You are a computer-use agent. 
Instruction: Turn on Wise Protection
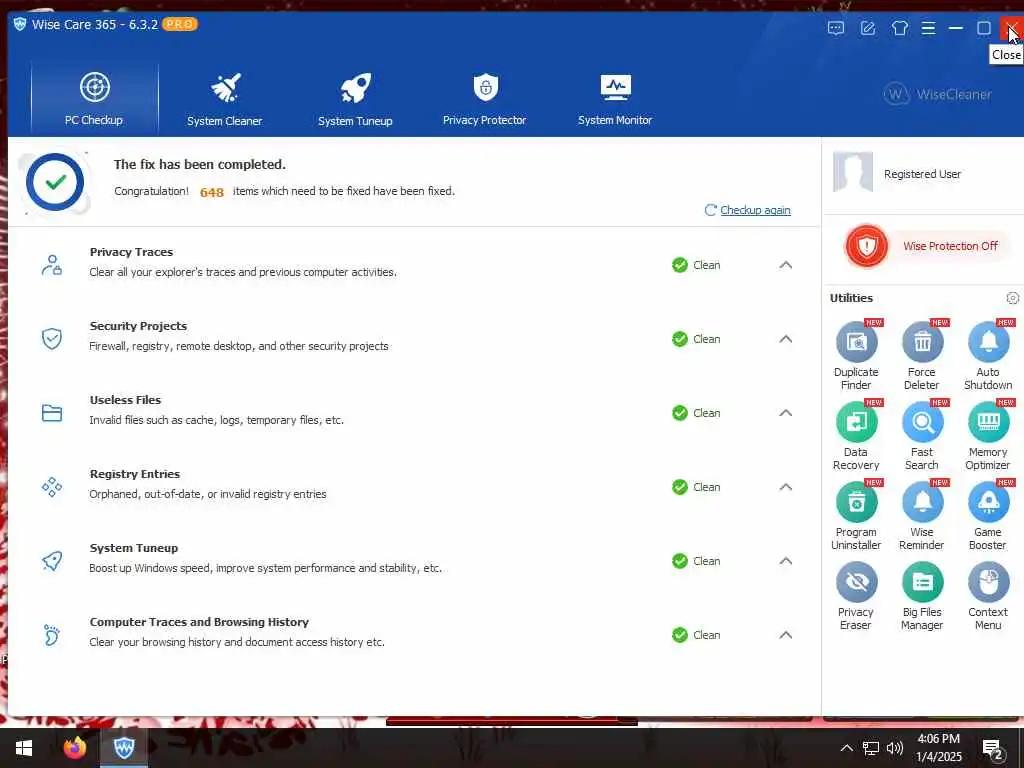click(925, 246)
